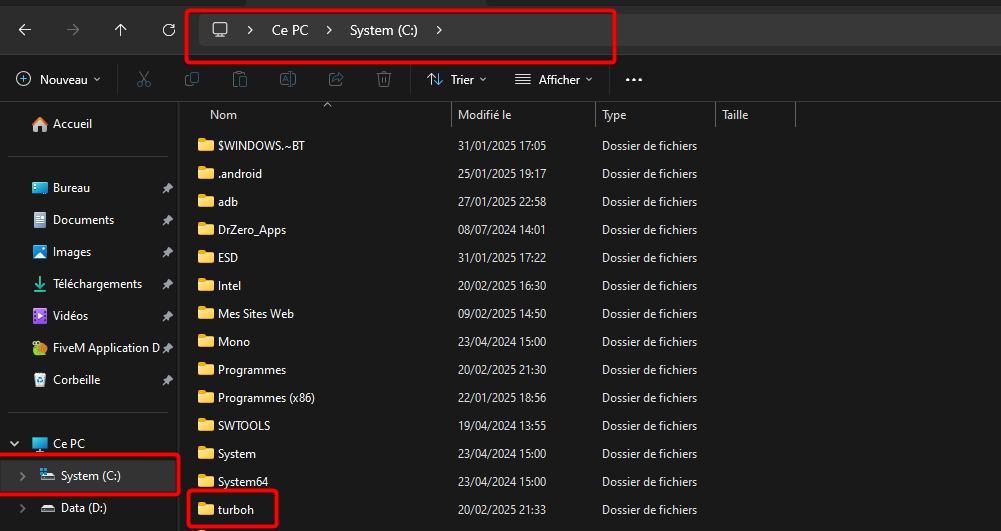Viewport: 1001px width, 531px height.
Task: Open the Trier sort dropdown
Action: point(456,79)
